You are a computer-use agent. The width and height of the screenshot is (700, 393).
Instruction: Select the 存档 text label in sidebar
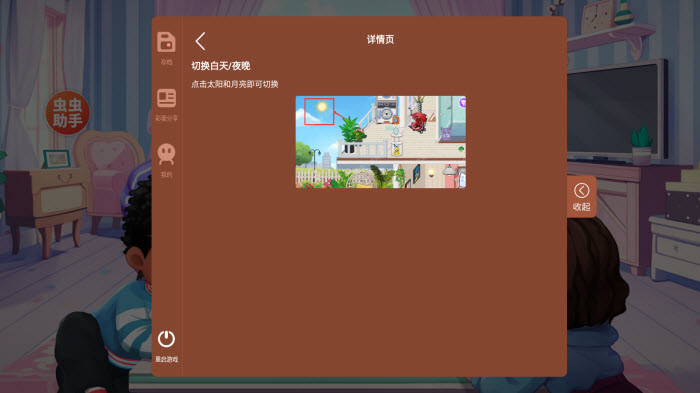pos(166,62)
